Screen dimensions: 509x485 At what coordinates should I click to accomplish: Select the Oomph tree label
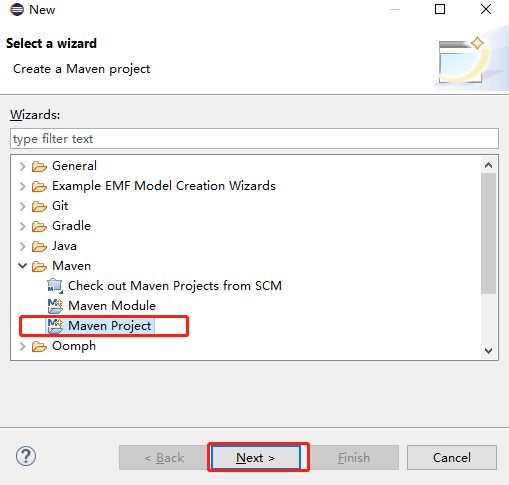[x=74, y=346]
